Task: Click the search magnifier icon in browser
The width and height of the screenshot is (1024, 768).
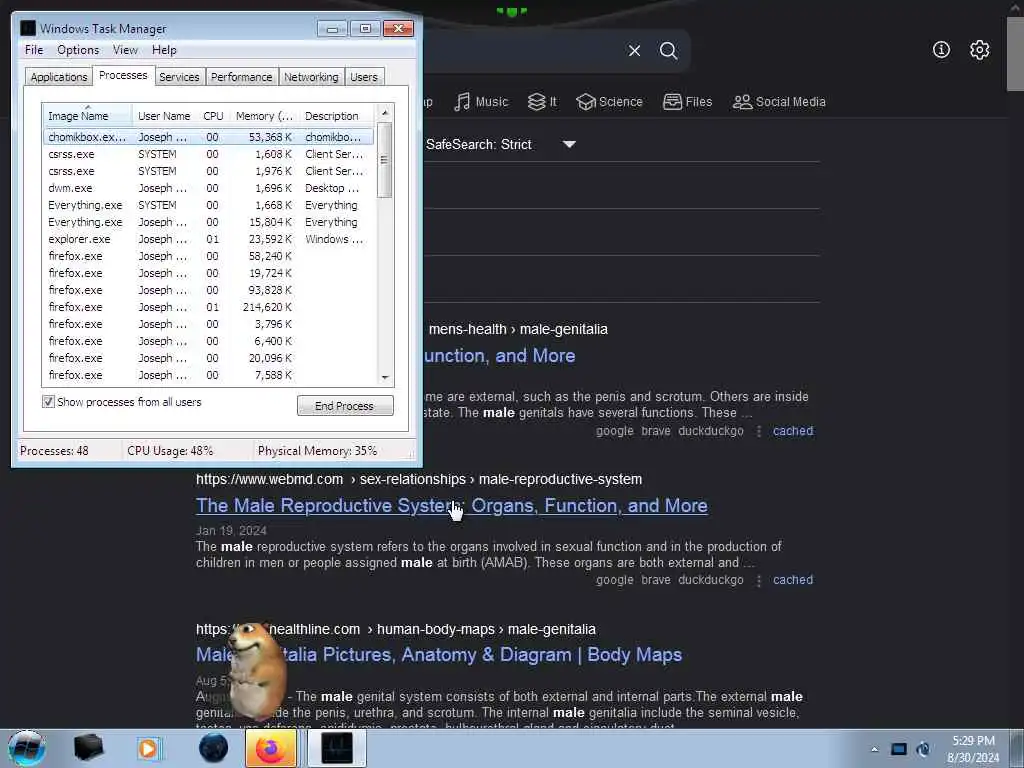Action: (x=668, y=50)
